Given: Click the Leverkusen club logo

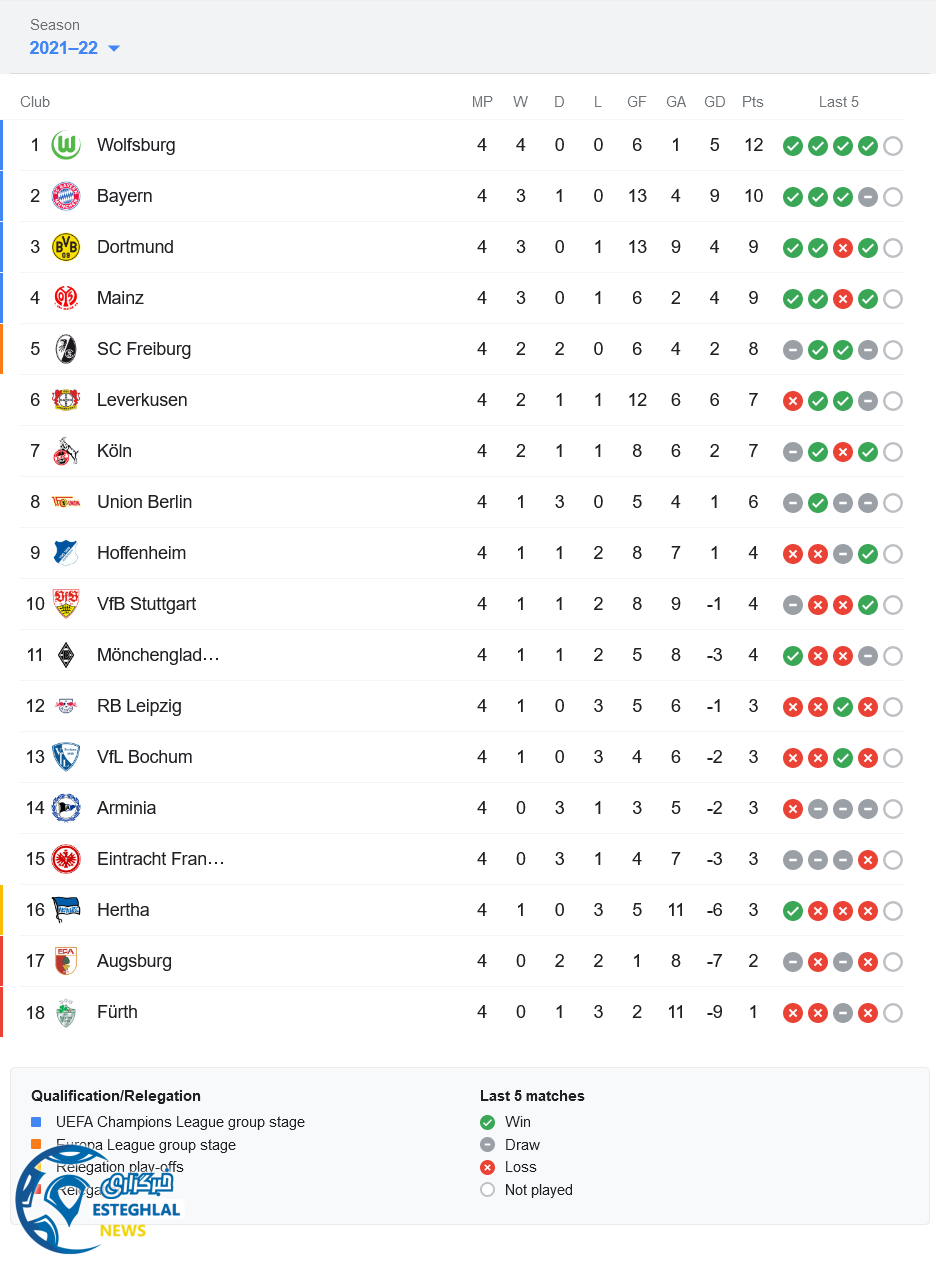Looking at the screenshot, I should [66, 400].
